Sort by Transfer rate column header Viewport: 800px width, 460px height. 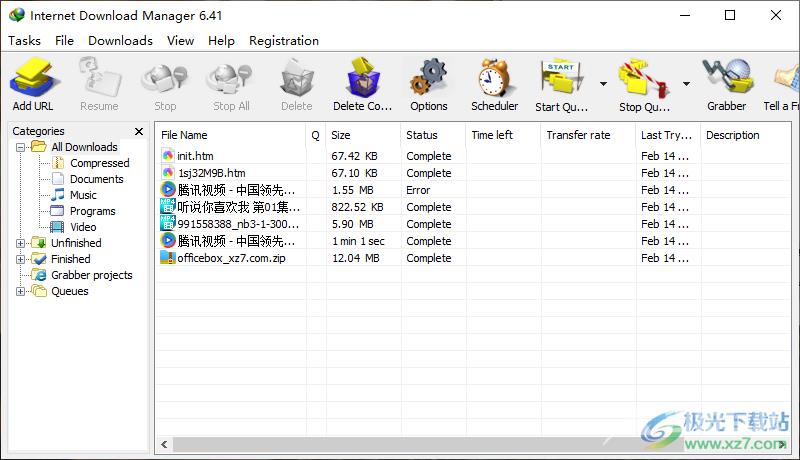pyautogui.click(x=589, y=135)
